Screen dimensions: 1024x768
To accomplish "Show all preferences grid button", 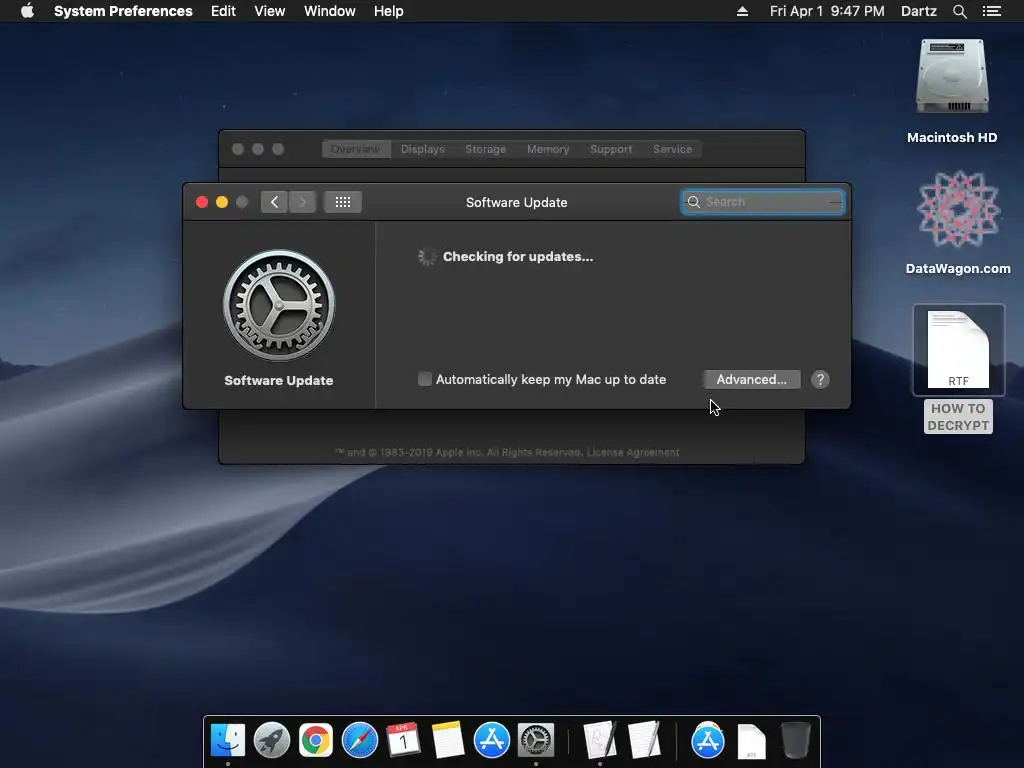I will (343, 202).
